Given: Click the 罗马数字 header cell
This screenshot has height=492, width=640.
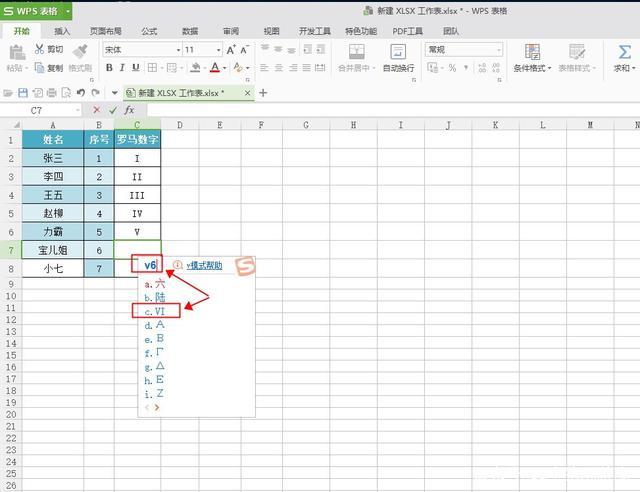Looking at the screenshot, I should 137,140.
